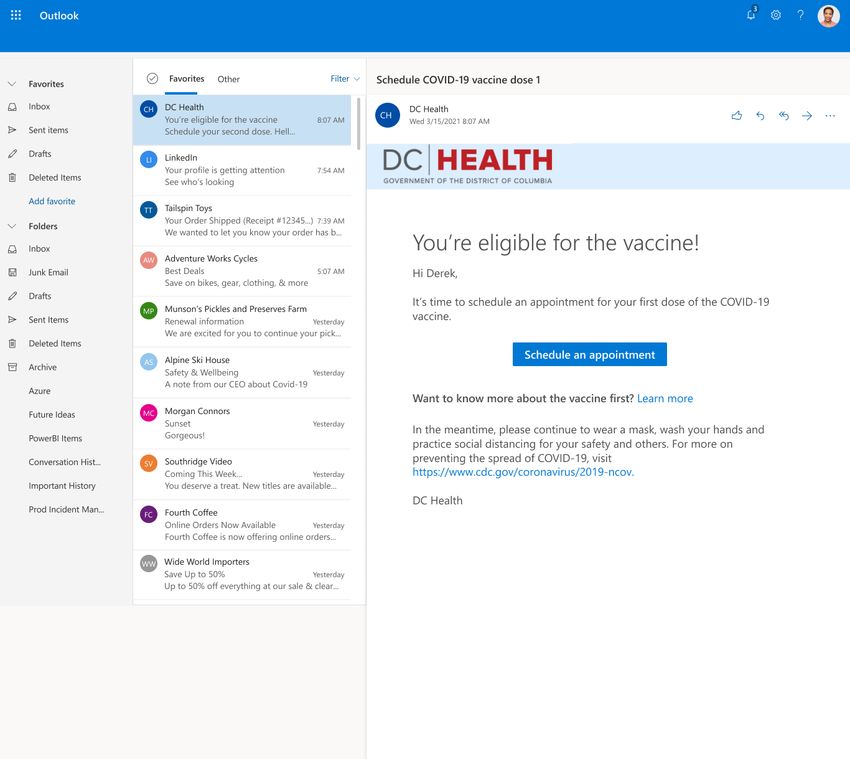Switch to the Other tab
The width and height of the screenshot is (850, 759).
[228, 79]
